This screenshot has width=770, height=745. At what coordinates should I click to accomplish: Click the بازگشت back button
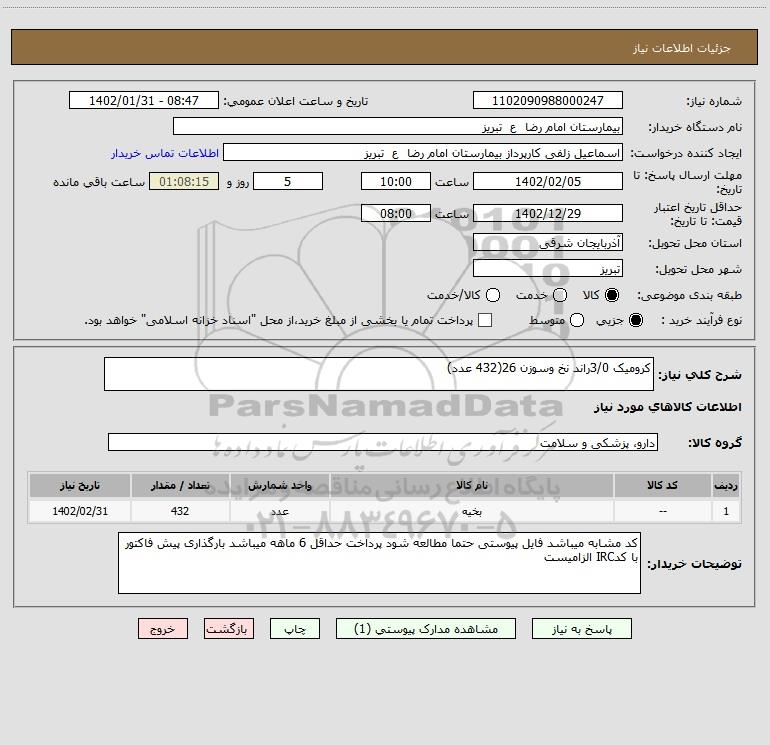point(229,629)
